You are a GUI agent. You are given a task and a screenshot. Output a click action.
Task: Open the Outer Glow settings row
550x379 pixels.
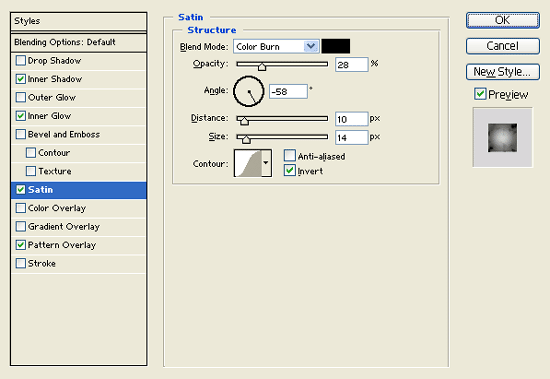click(x=79, y=98)
